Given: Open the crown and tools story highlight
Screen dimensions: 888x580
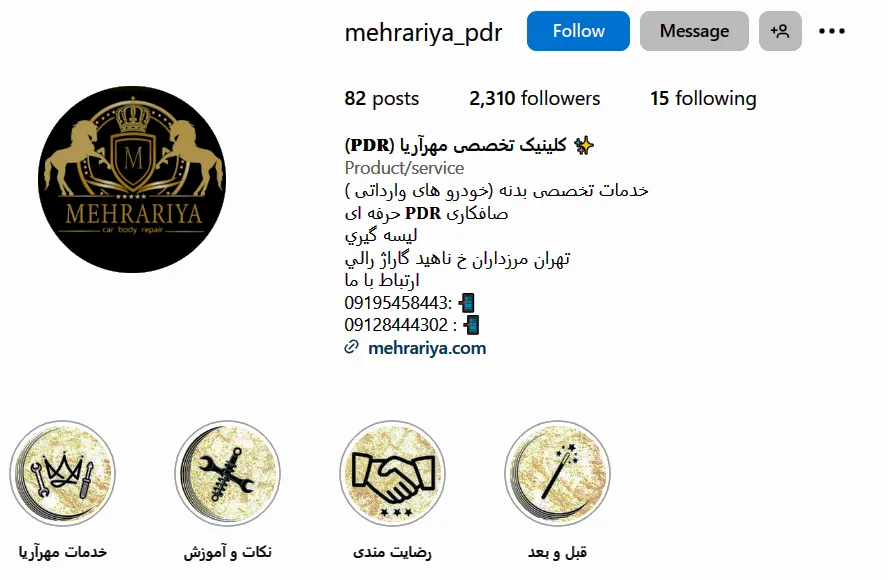Looking at the screenshot, I should pos(62,474).
